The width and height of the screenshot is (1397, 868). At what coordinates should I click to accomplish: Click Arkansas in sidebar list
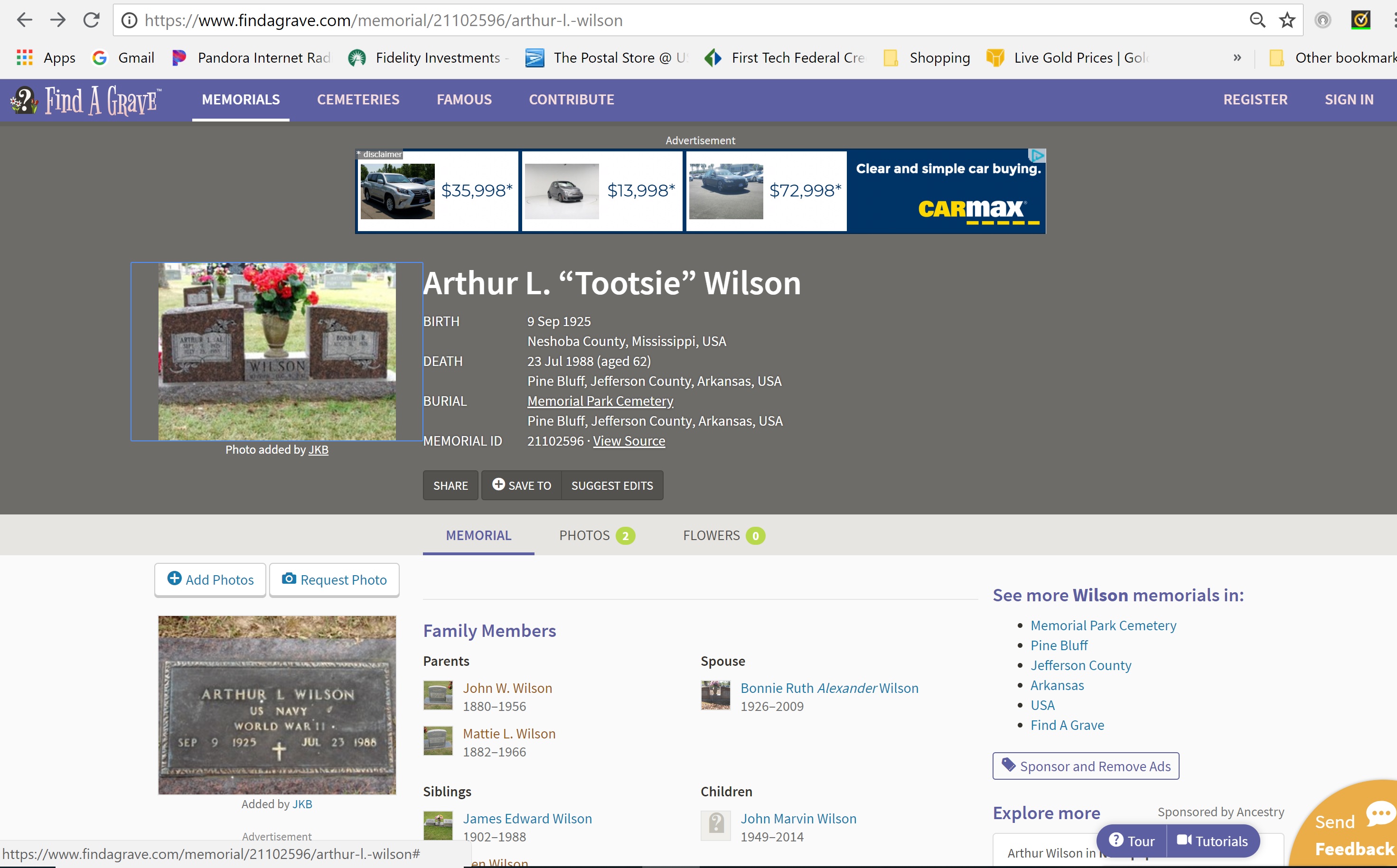tap(1057, 685)
